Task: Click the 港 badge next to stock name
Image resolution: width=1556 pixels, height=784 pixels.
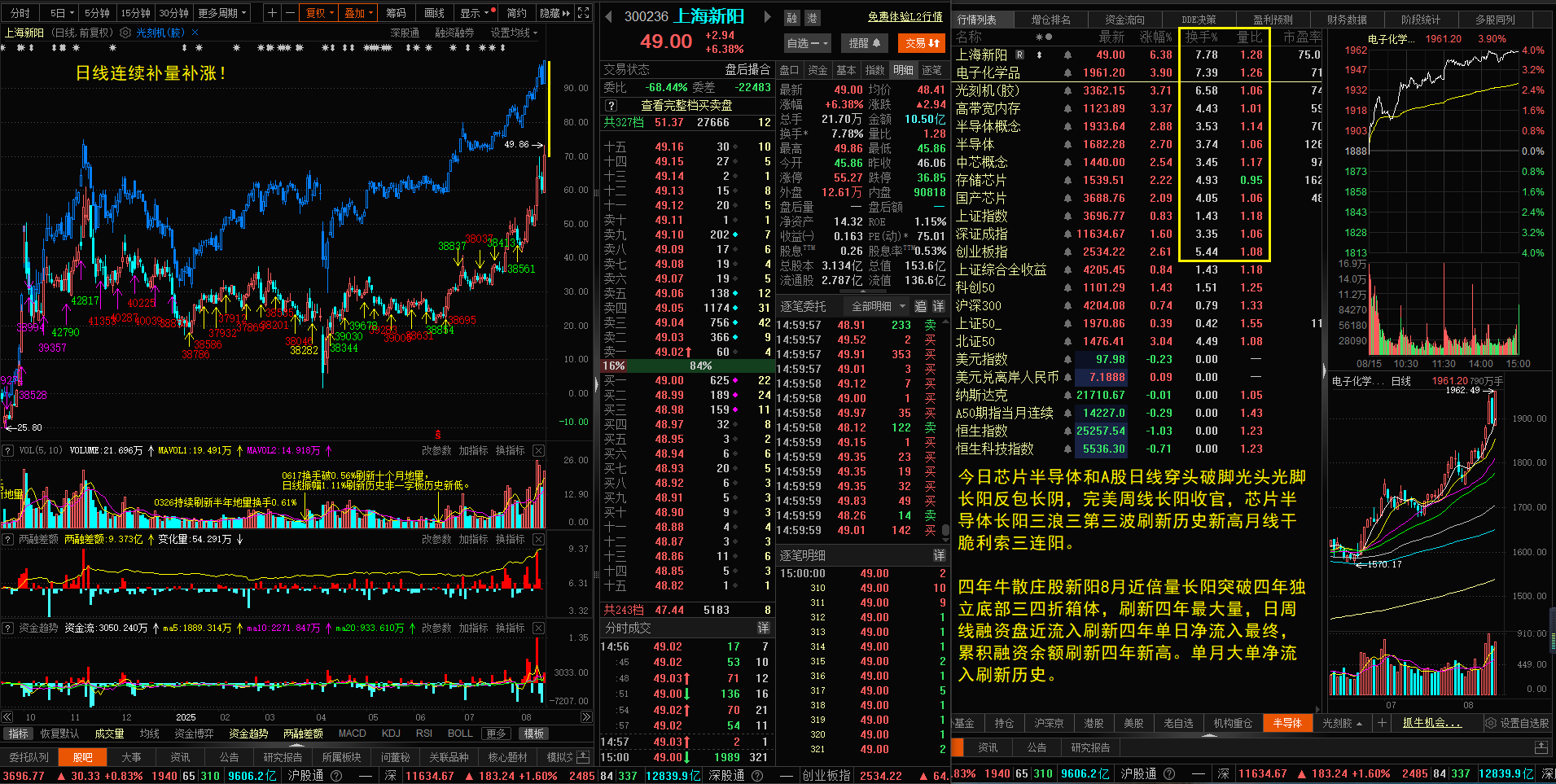Action: coord(812,17)
